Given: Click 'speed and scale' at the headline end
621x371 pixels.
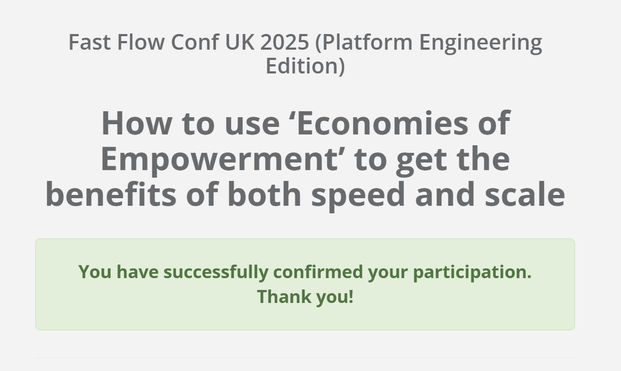Looking at the screenshot, I should coord(438,195).
